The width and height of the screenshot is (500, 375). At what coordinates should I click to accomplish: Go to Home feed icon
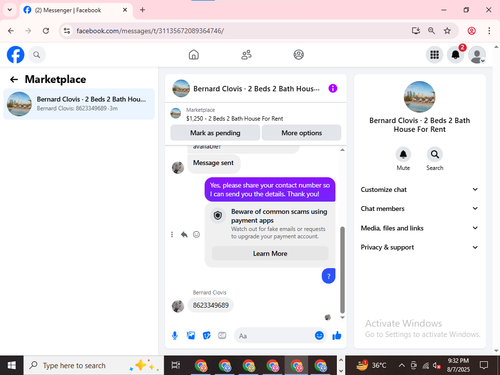point(194,55)
